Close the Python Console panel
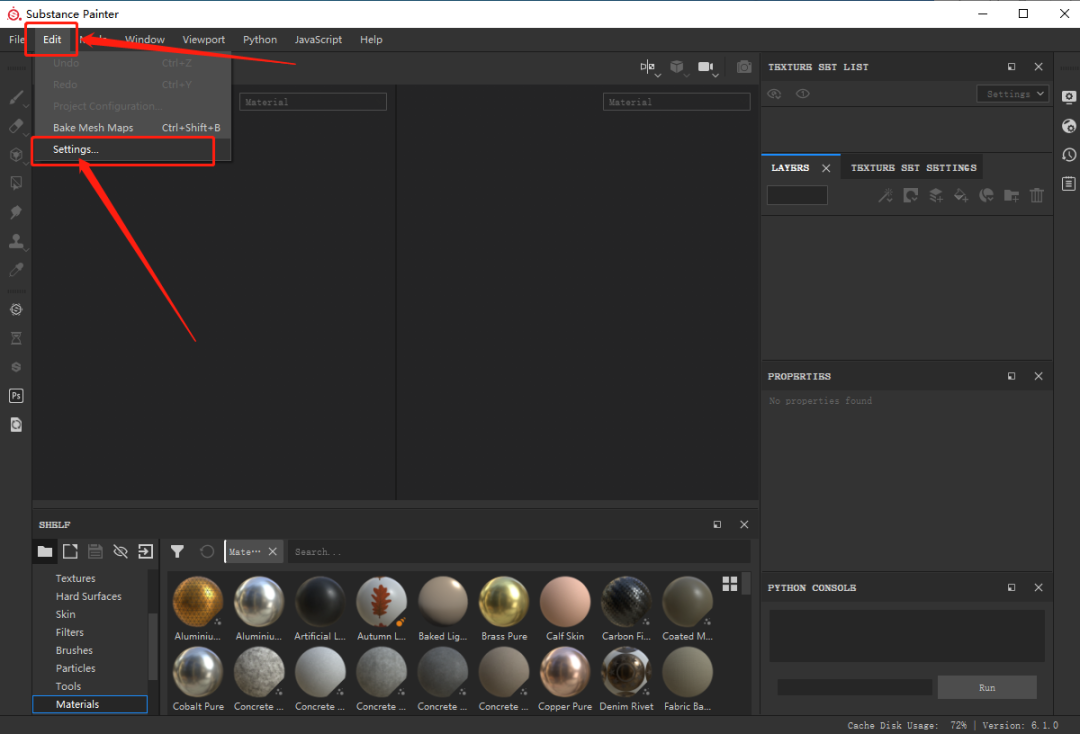Viewport: 1080px width, 734px height. (x=1038, y=587)
